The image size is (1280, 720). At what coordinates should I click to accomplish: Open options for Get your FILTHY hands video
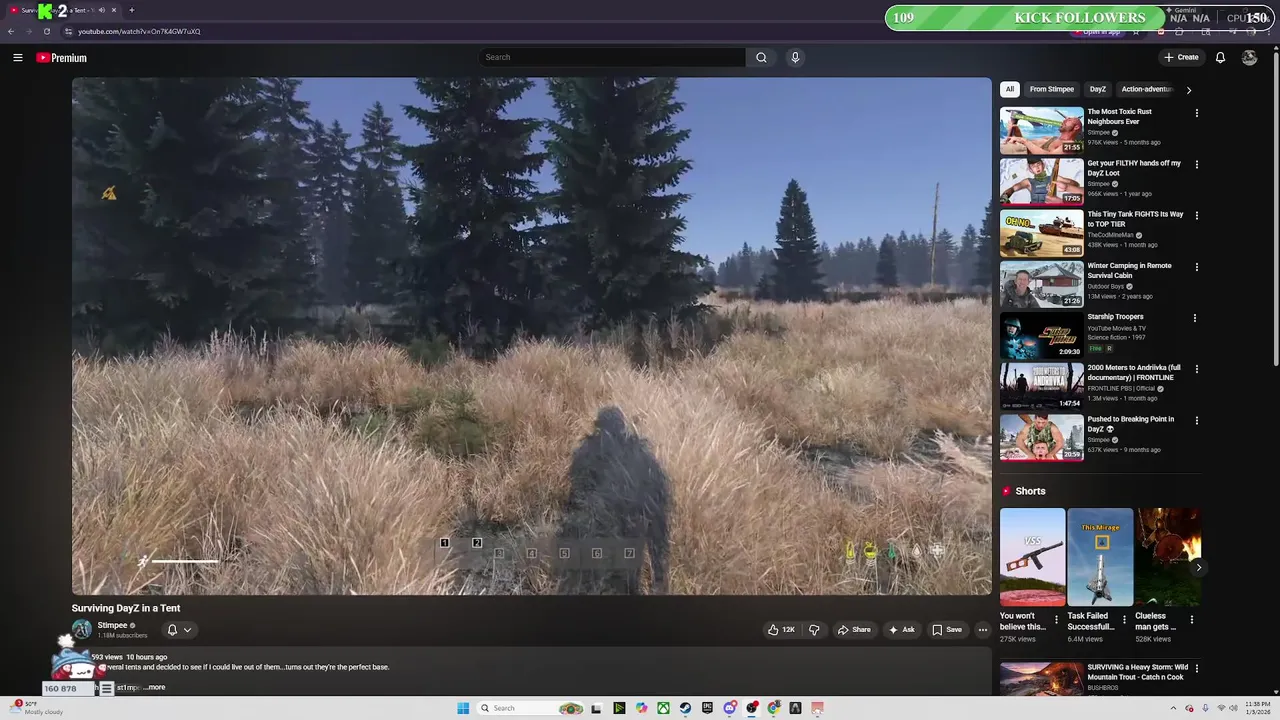1196,164
